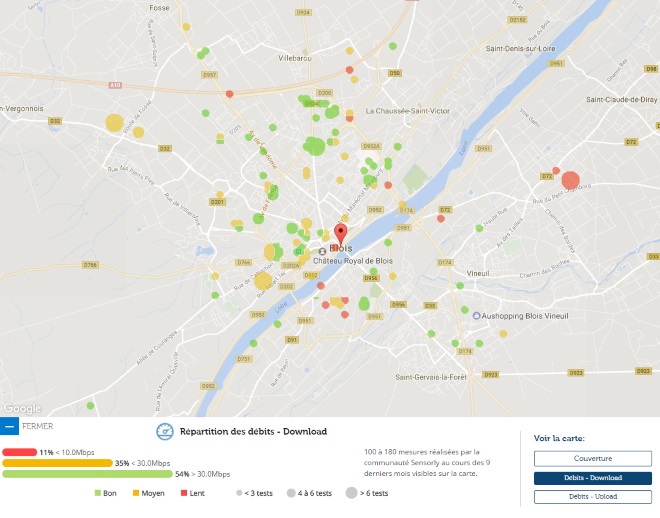
Task: Click the Saint-Gervais-la-Forêt label
Action: [431, 377]
